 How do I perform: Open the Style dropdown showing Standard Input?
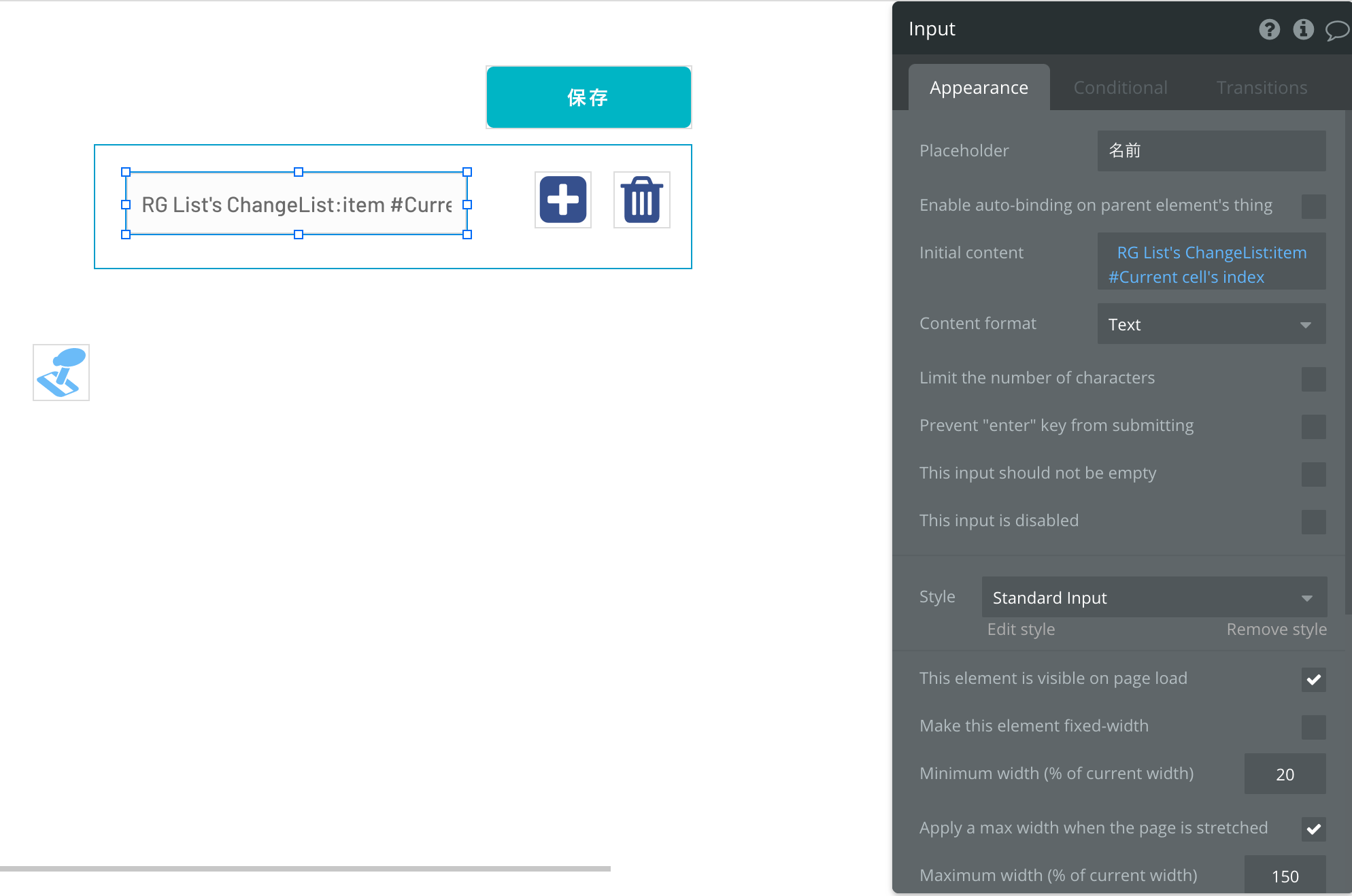click(1153, 598)
